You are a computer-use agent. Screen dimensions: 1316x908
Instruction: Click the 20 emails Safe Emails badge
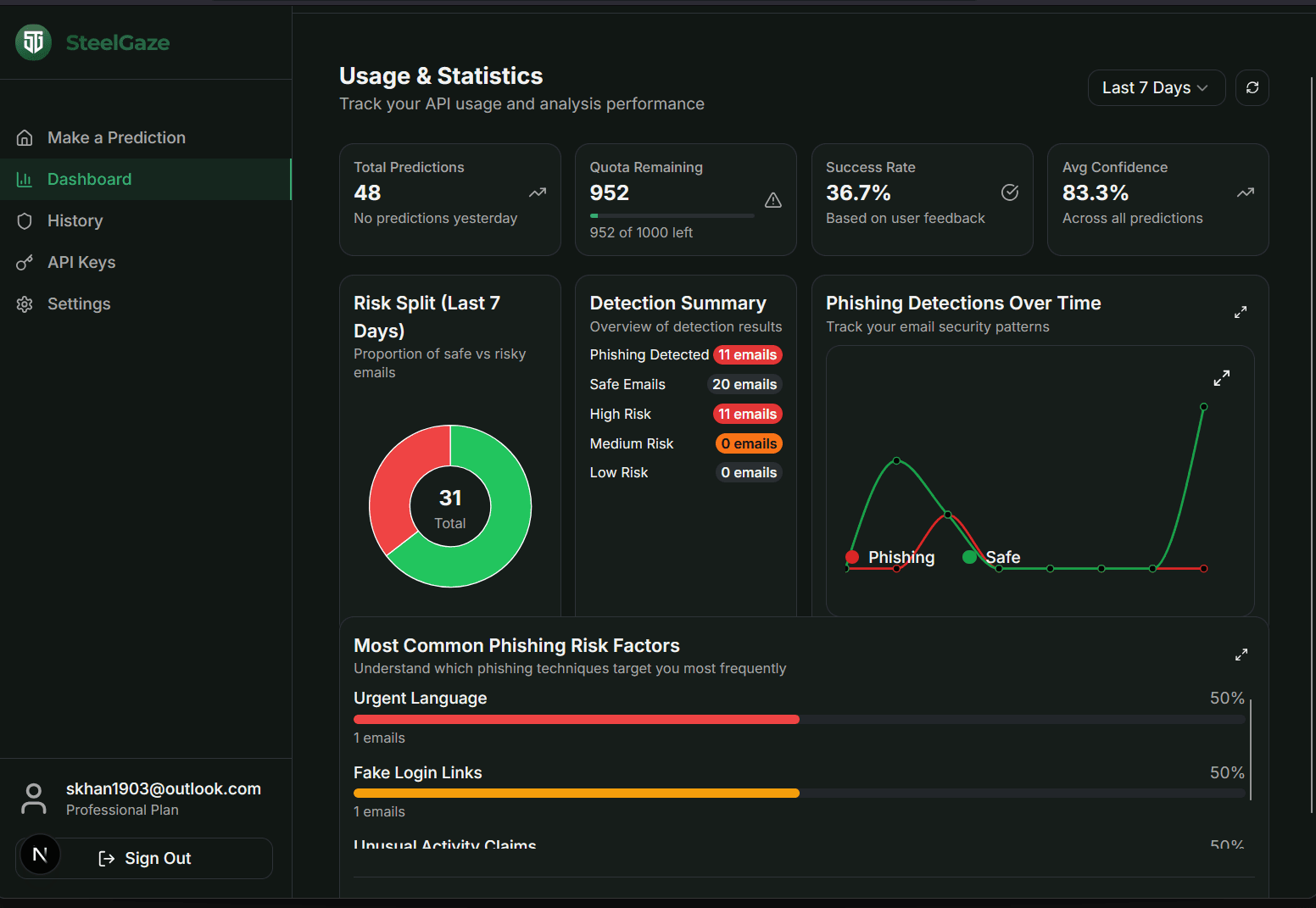coord(744,384)
